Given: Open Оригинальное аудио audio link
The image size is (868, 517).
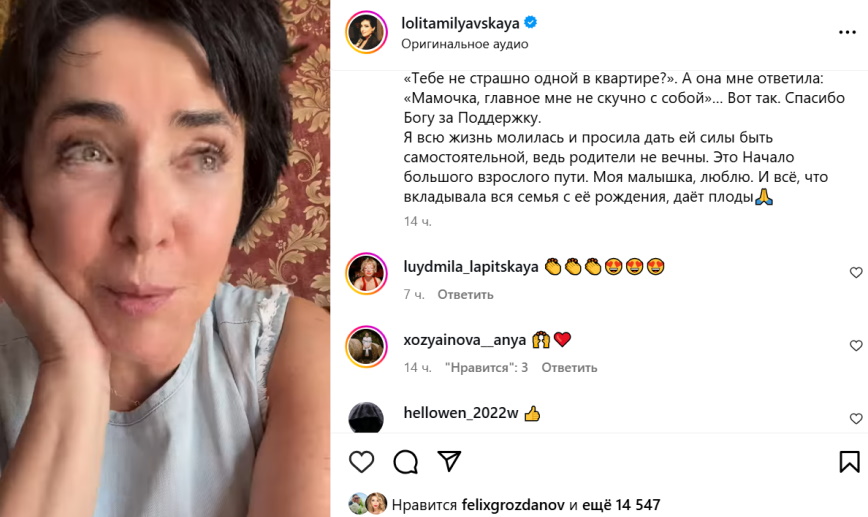Looking at the screenshot, I should [464, 44].
